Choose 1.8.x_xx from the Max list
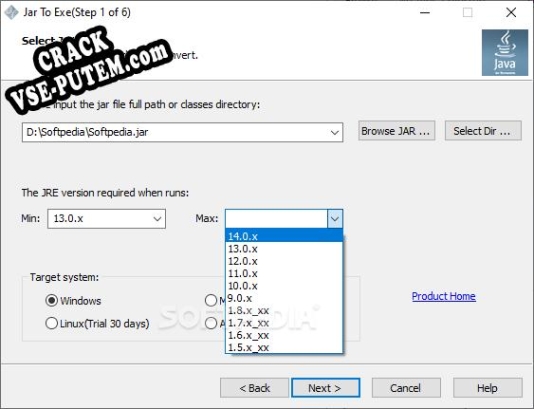The height and width of the screenshot is (409, 534). coord(284,310)
